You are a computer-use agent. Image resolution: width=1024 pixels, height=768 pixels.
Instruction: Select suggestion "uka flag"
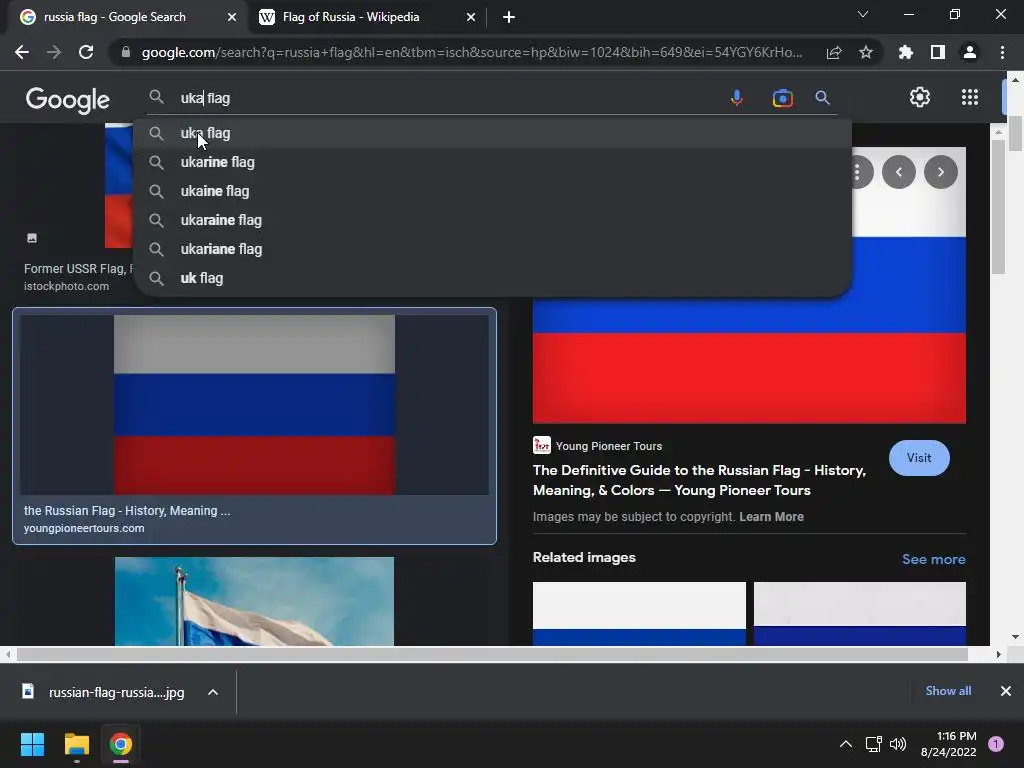coord(492,133)
